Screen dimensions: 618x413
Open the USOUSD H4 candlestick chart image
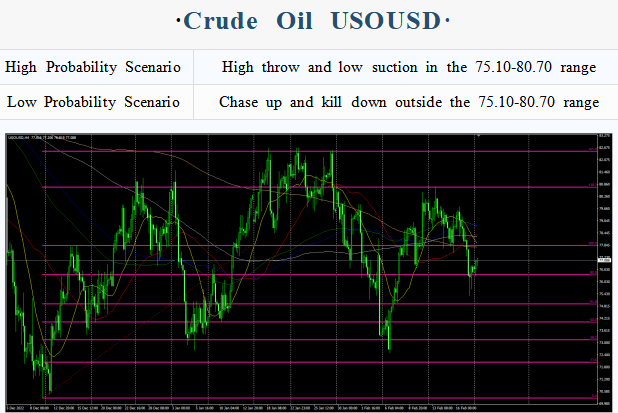click(309, 273)
